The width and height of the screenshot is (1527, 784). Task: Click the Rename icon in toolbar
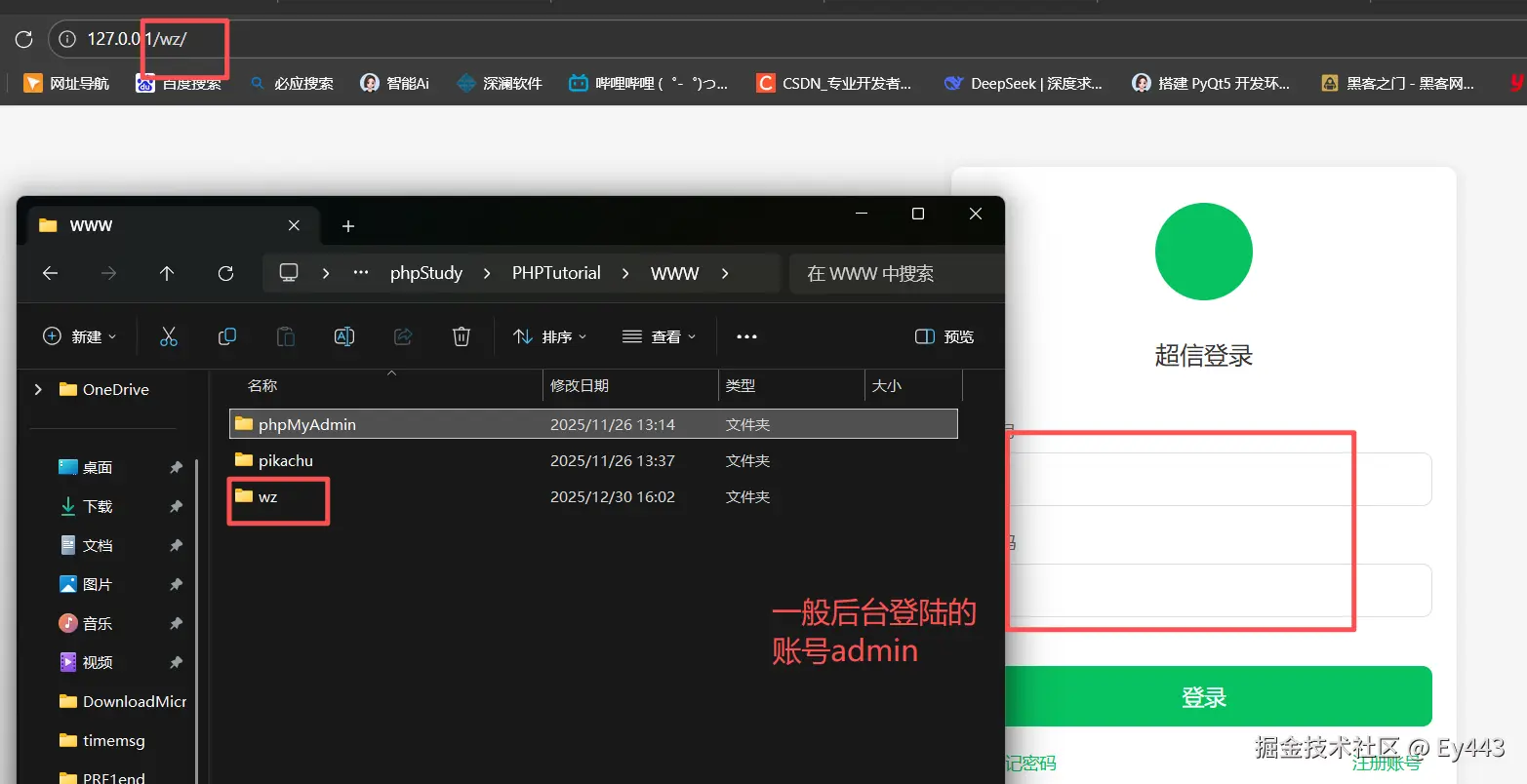(344, 336)
